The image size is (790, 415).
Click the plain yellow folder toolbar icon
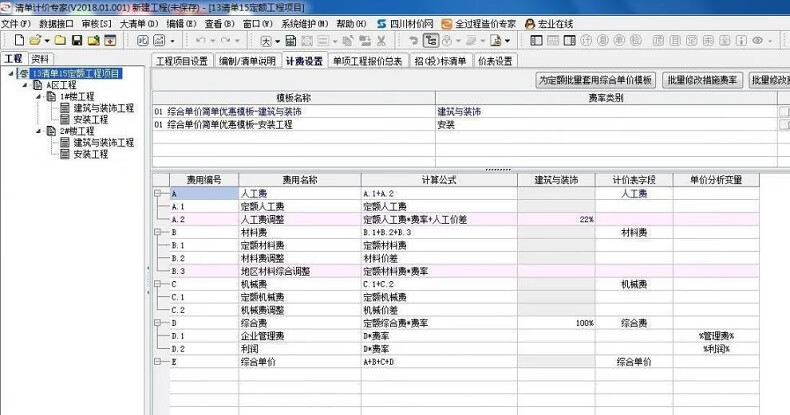pyautogui.click(x=60, y=40)
